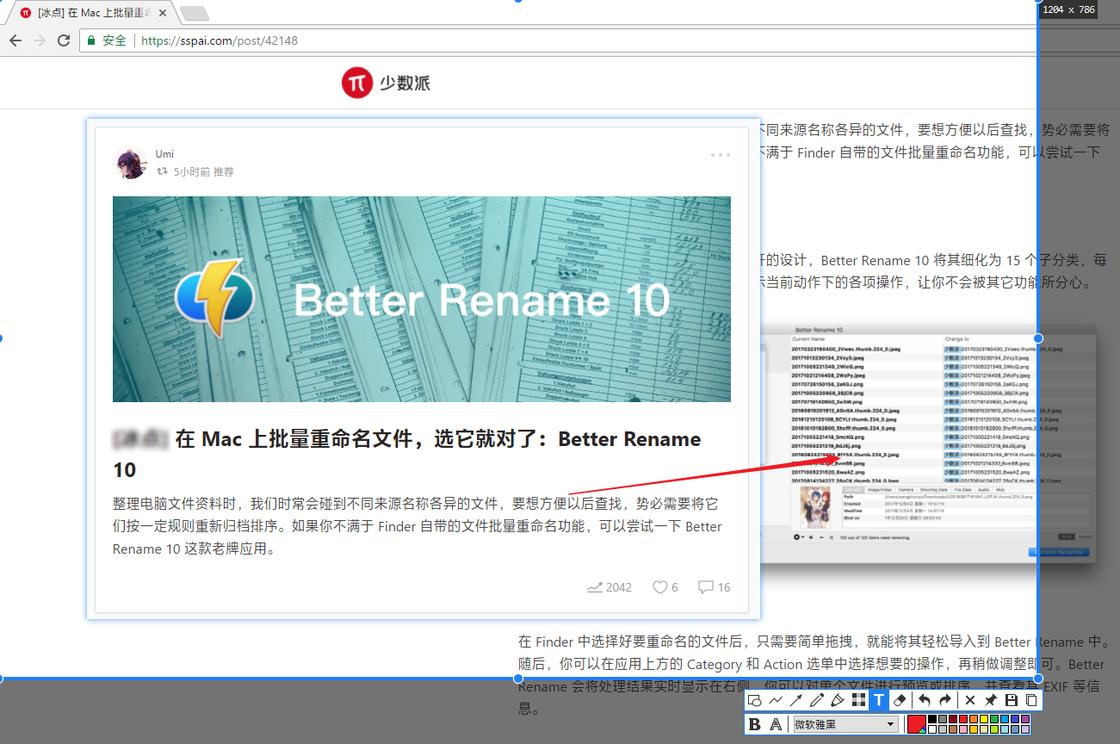Pick the green color swatch
The image size is (1120, 744).
[x=994, y=720]
